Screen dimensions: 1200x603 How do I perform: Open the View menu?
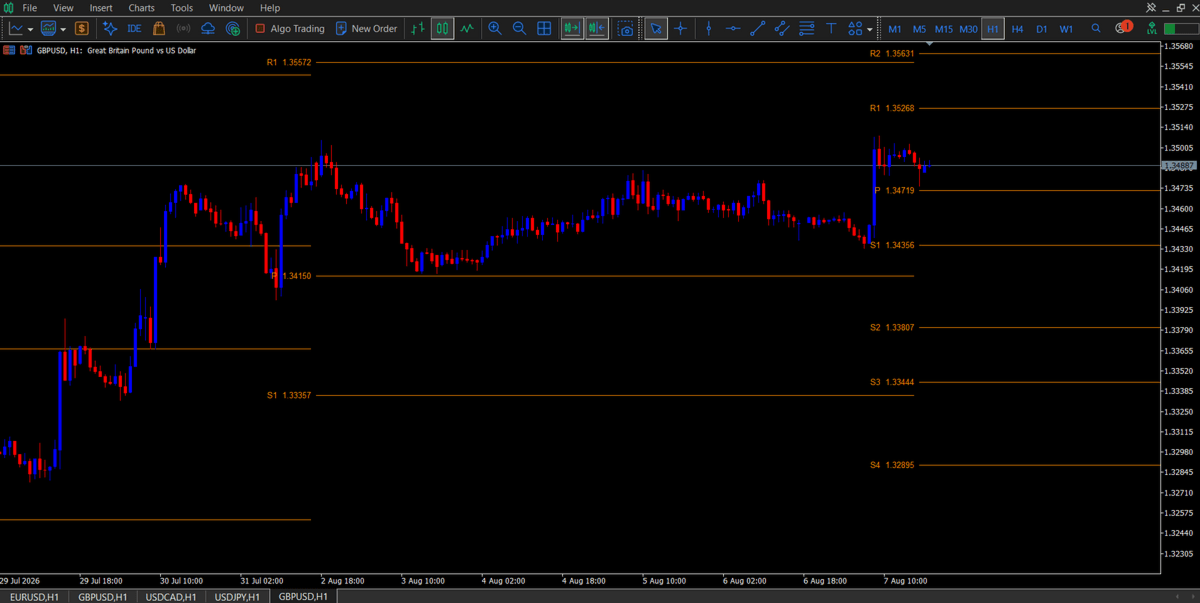[63, 7]
